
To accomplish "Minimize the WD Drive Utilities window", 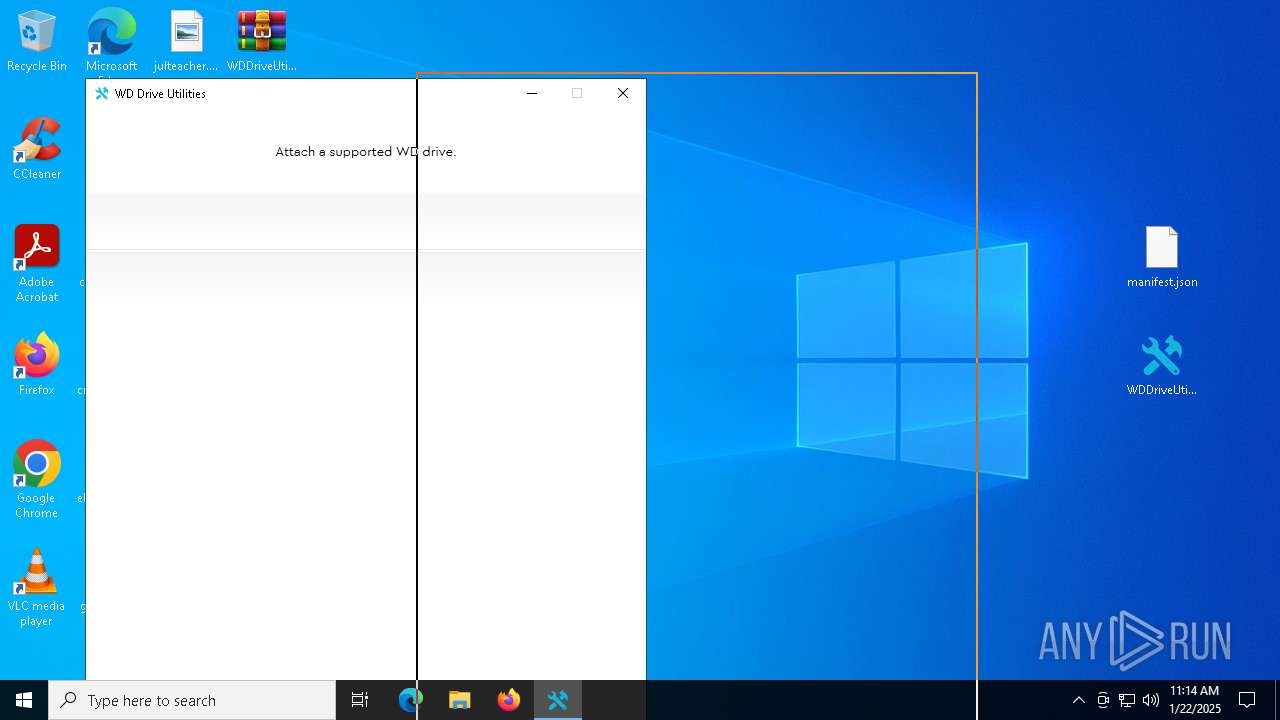I will 532,93.
